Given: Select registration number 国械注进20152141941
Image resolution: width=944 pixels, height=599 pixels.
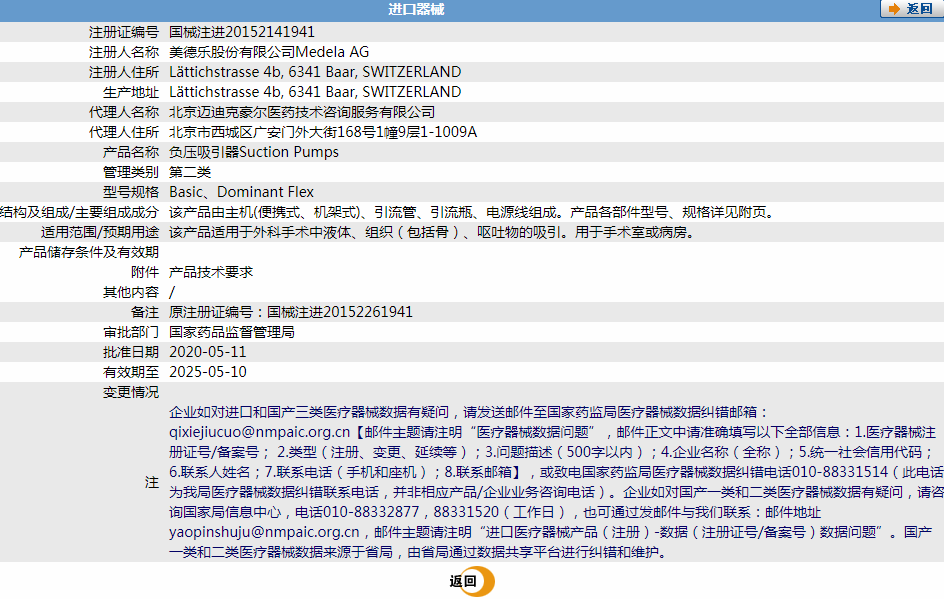Looking at the screenshot, I should tap(242, 32).
